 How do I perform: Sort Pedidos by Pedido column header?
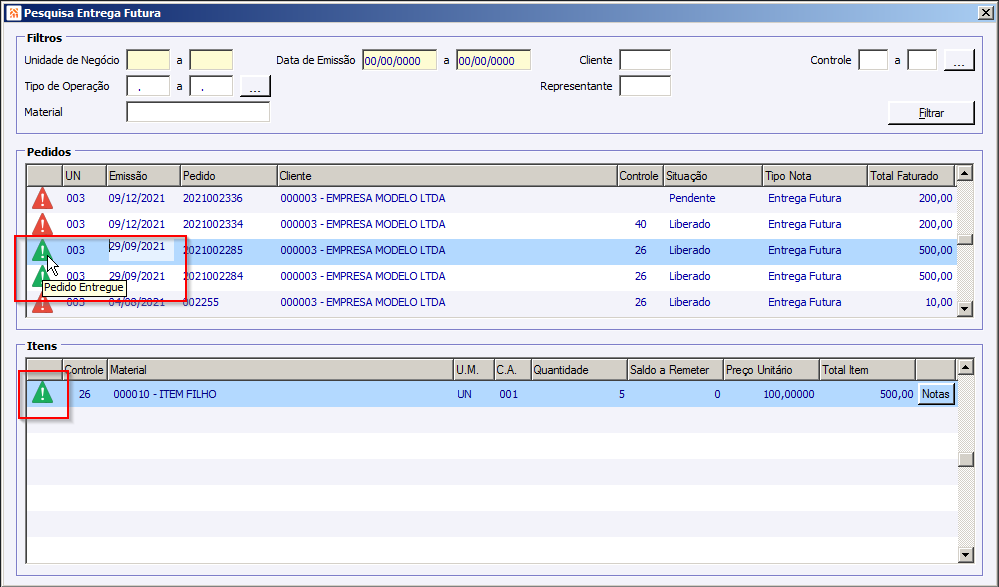click(229, 176)
